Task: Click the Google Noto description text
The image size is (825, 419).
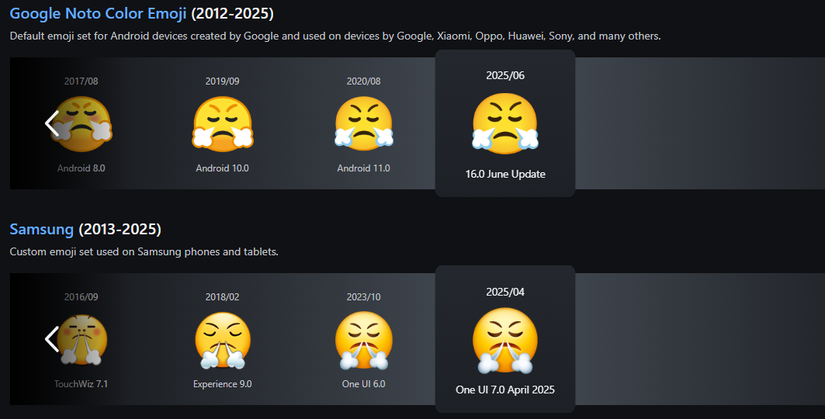Action: click(335, 36)
